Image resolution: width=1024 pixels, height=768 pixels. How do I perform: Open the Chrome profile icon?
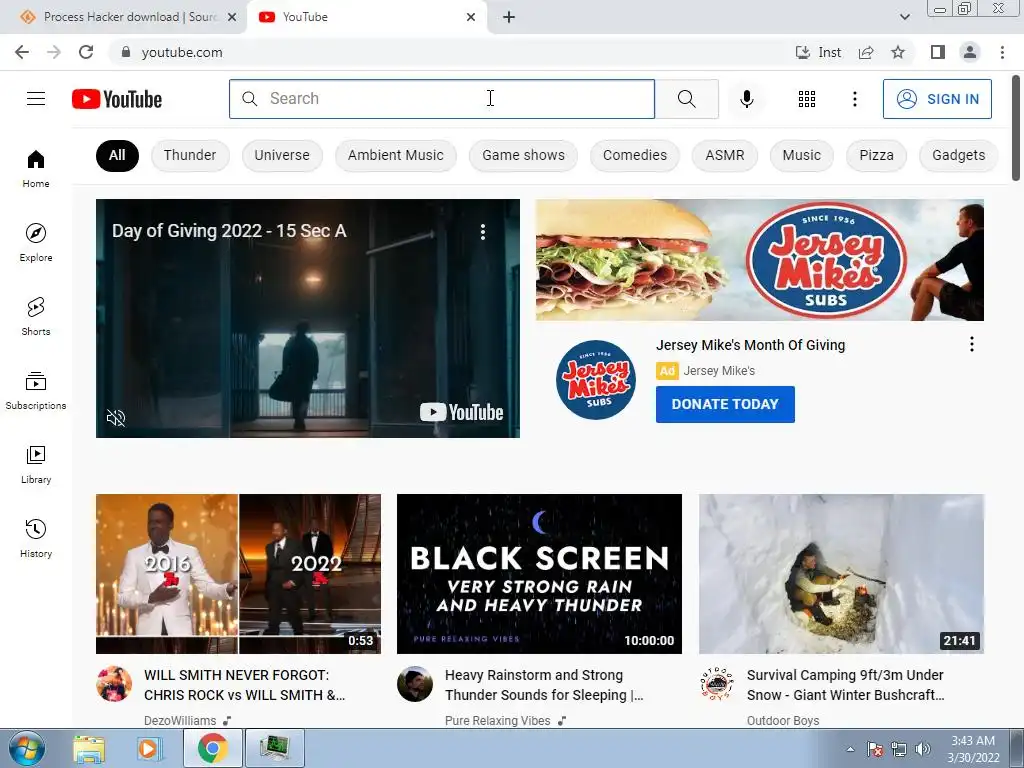click(x=970, y=52)
